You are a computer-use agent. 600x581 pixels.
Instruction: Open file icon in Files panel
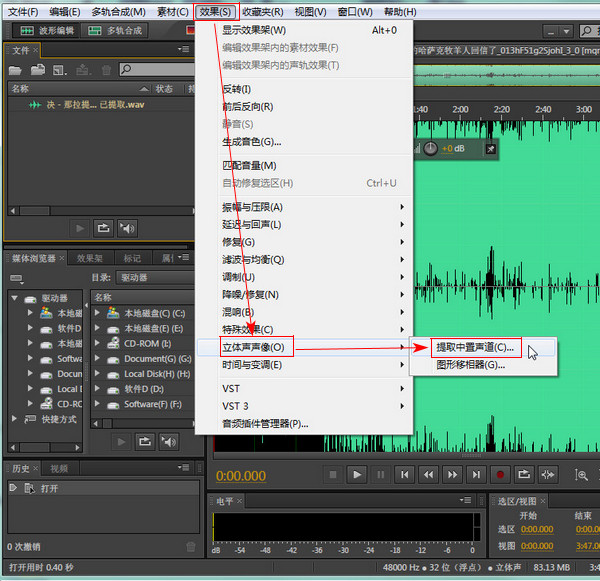(x=15, y=70)
